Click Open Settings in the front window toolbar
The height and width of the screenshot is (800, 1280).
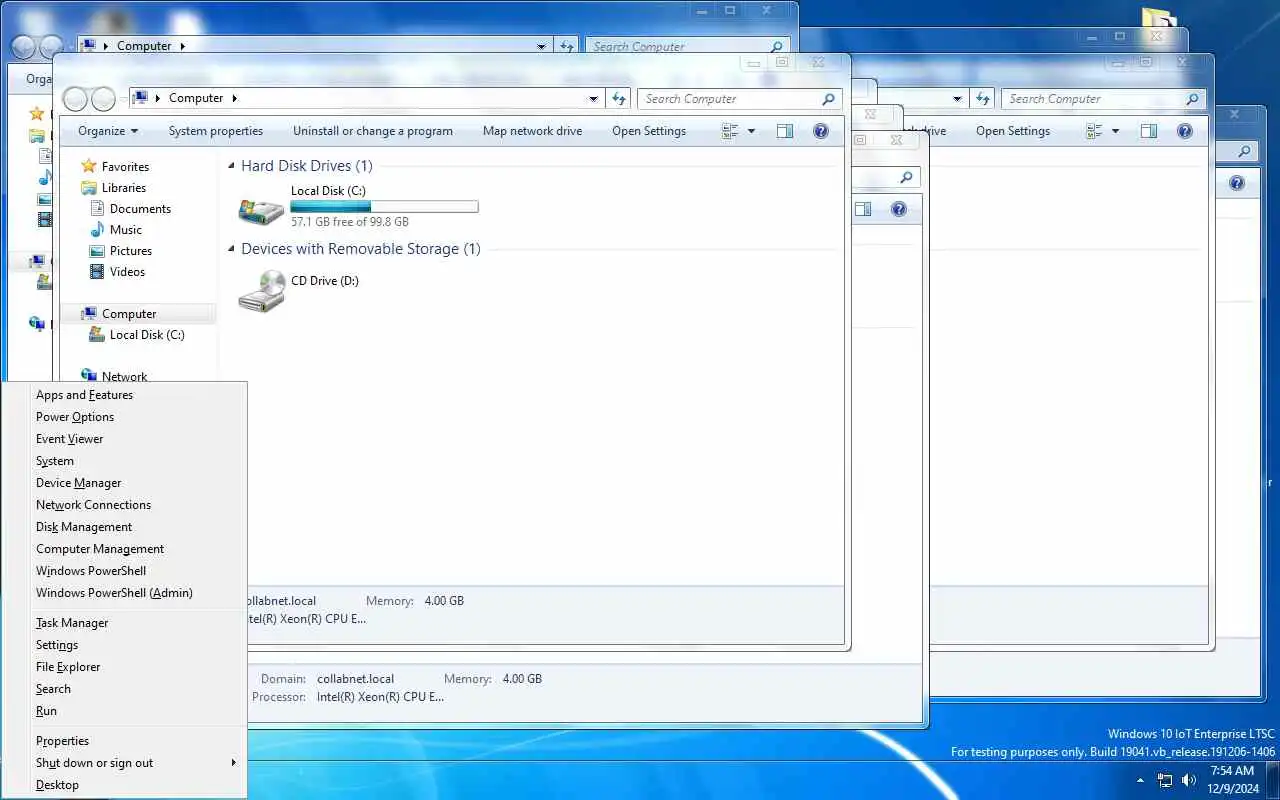[649, 131]
